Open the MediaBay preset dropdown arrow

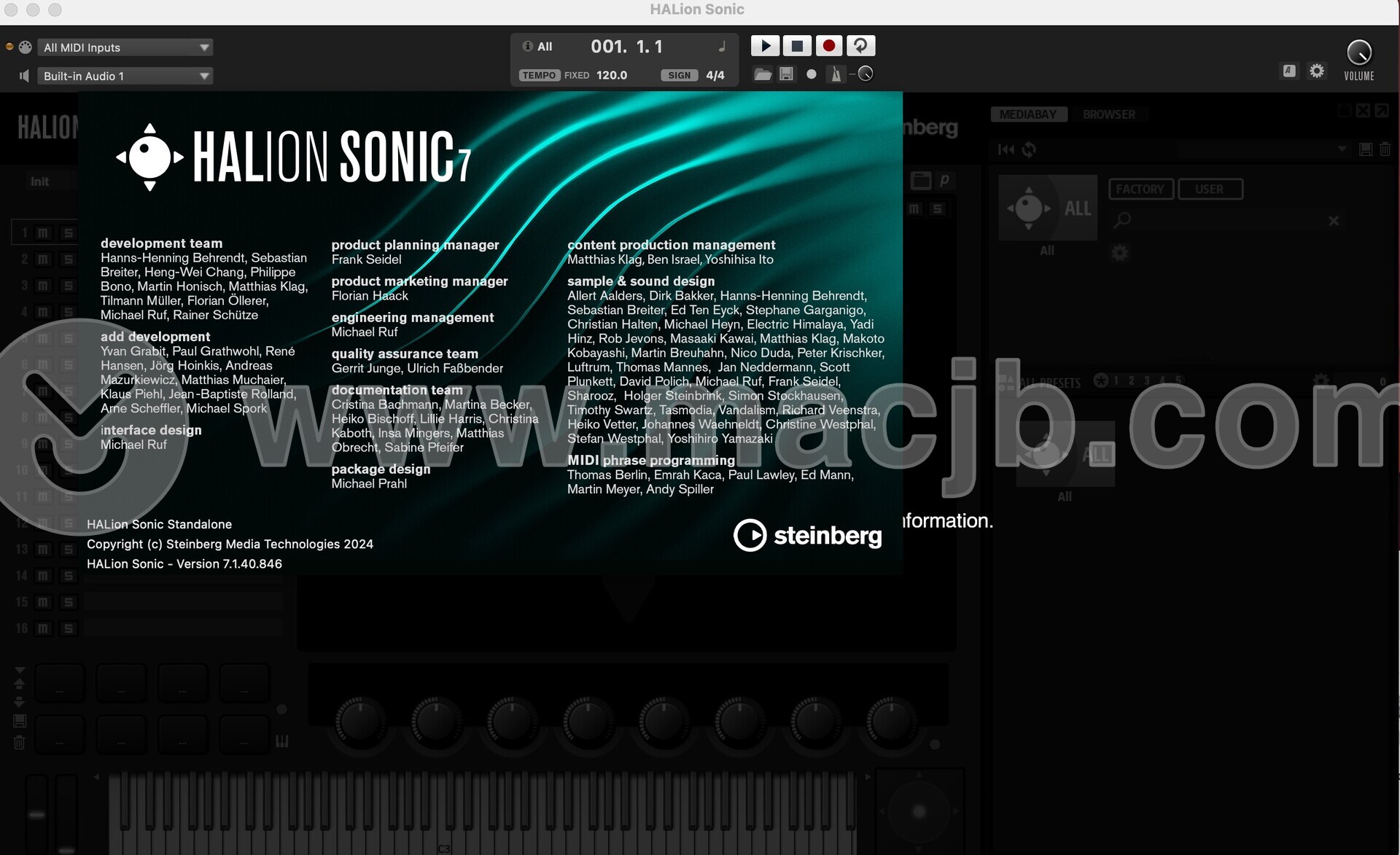coord(1342,149)
